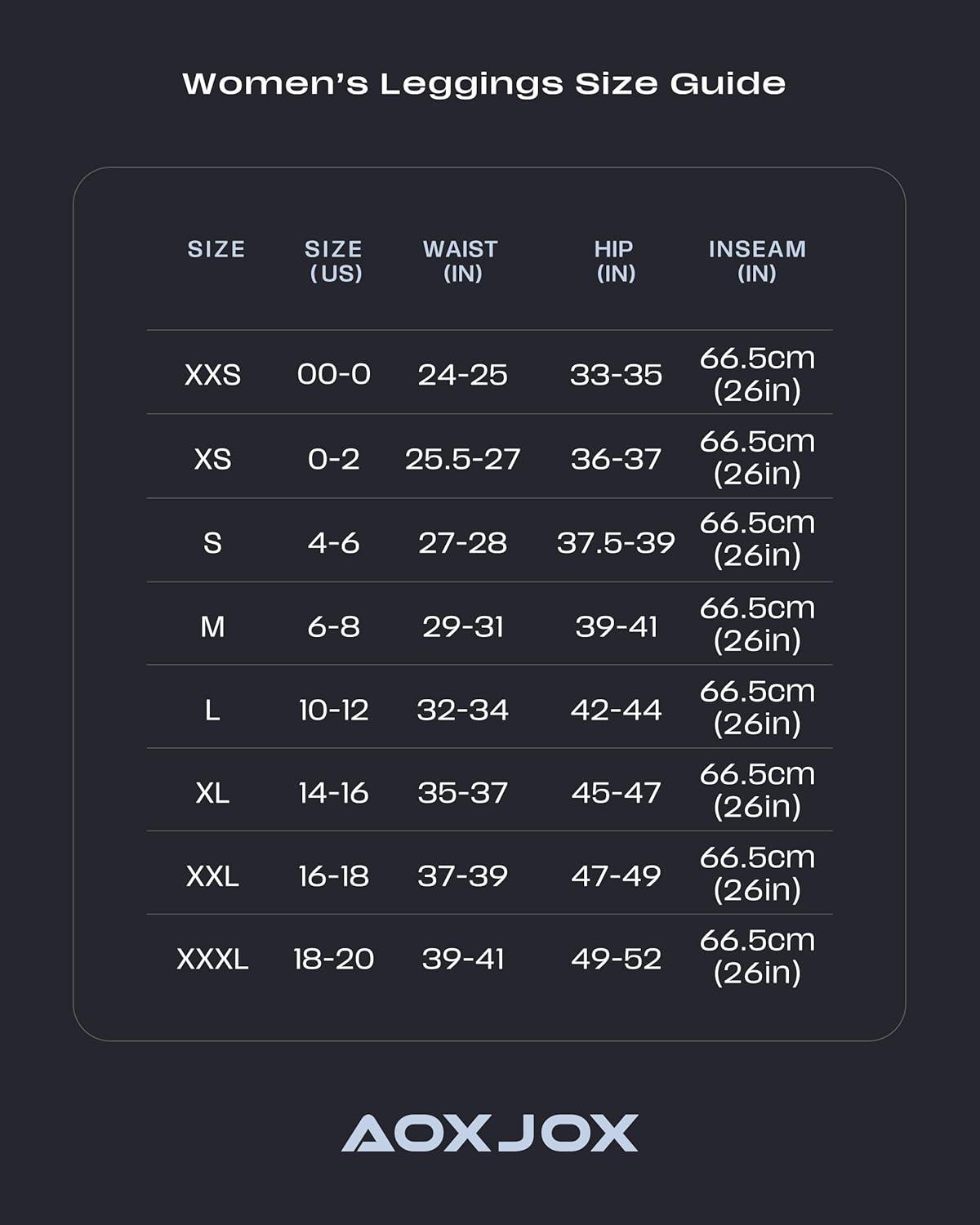Click the Women's Leggings Size Guide title
Viewport: 980px width, 1225px height.
[483, 83]
